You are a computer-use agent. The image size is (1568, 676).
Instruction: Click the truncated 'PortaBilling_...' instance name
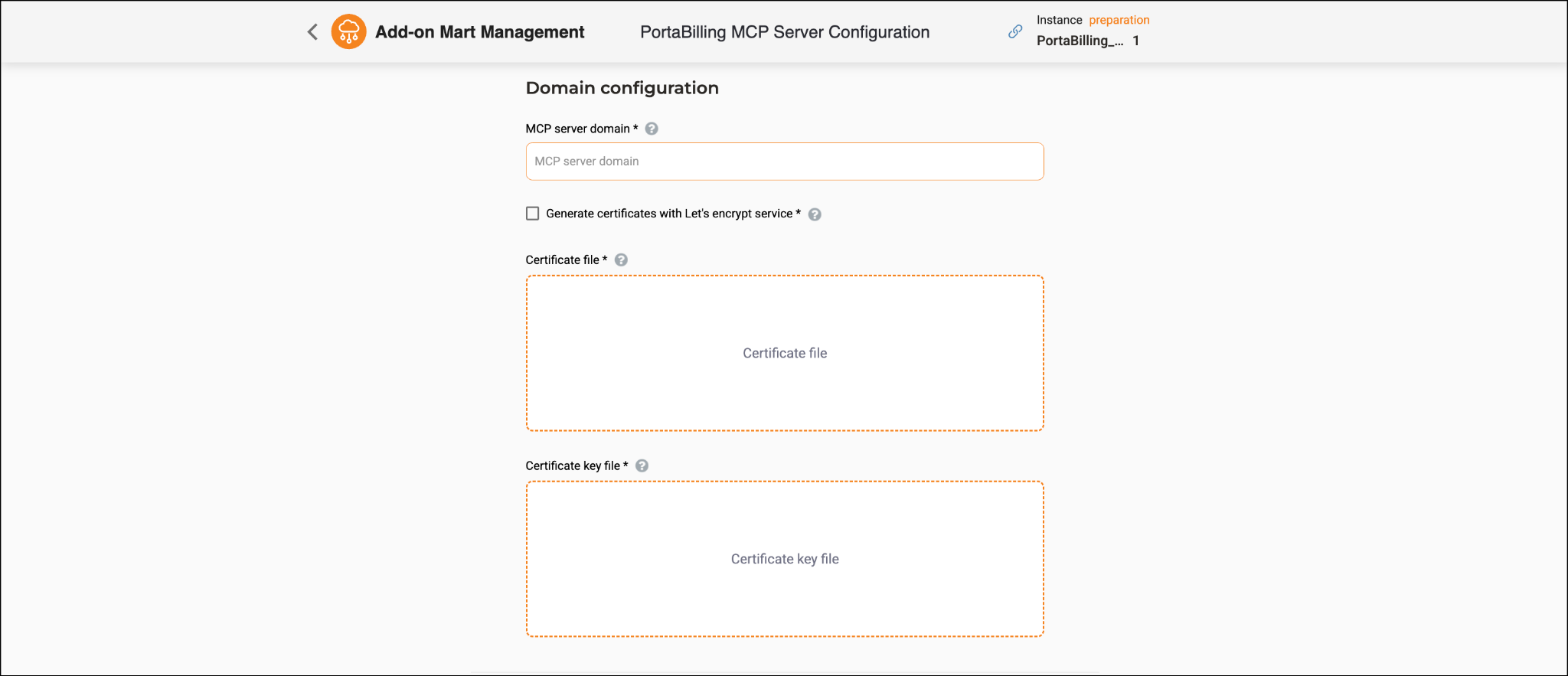1080,41
